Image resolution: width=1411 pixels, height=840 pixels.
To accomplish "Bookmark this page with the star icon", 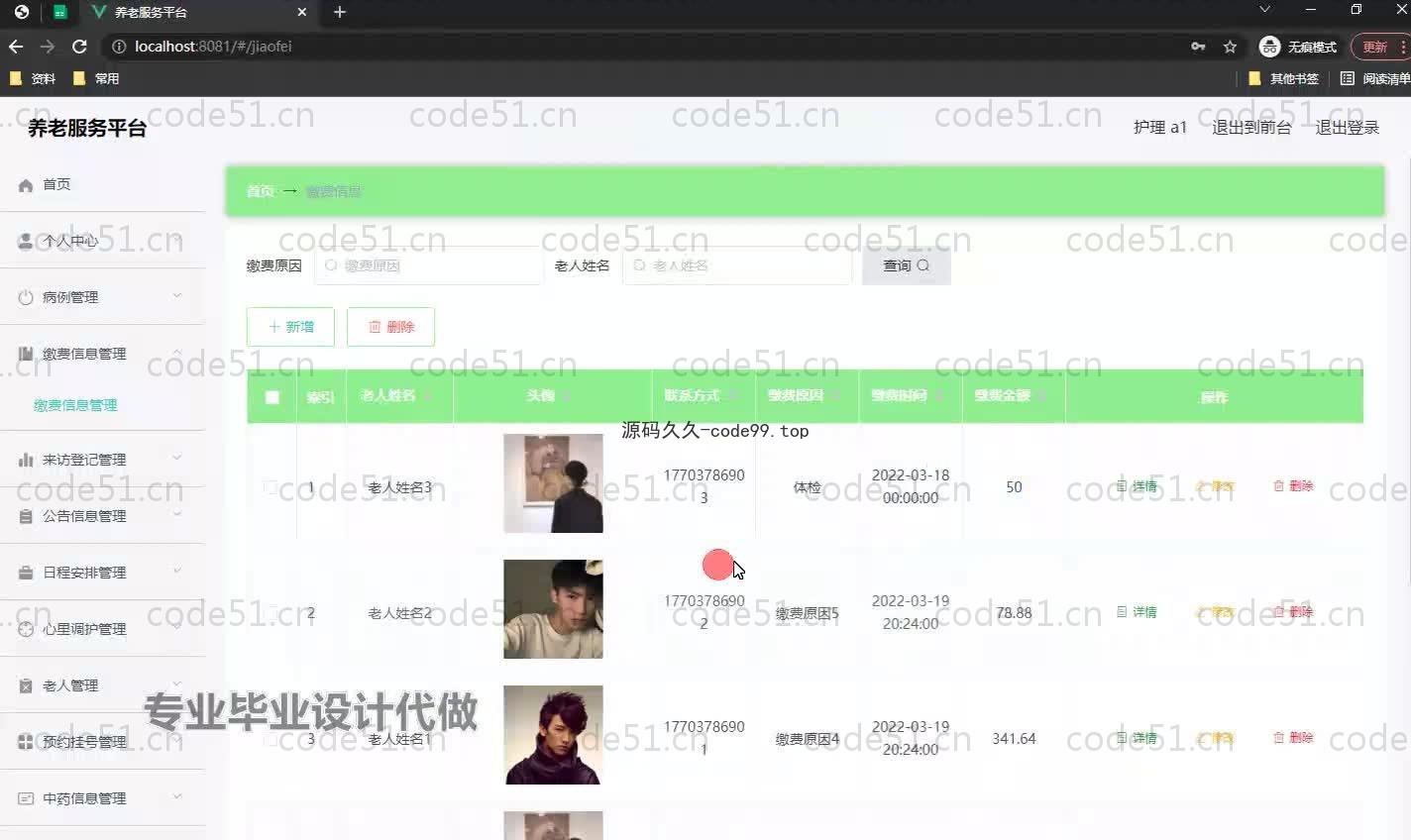I will coord(1230,47).
